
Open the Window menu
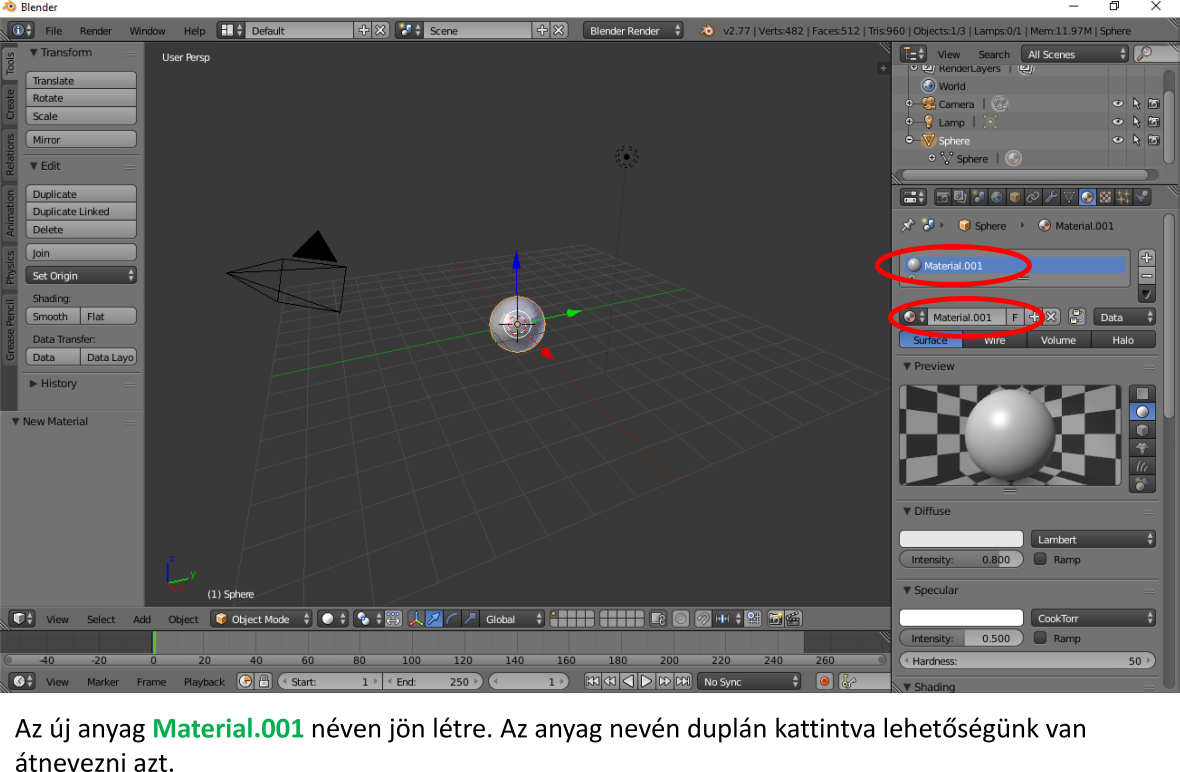point(147,31)
